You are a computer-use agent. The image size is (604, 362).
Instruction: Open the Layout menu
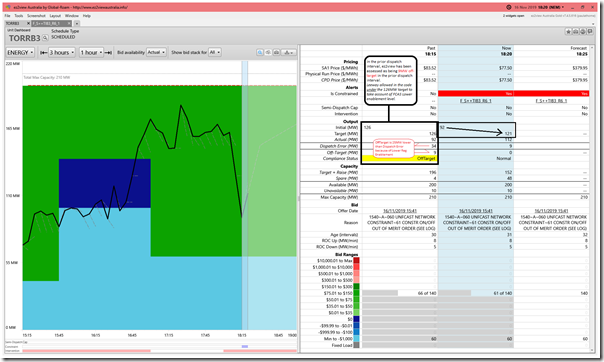(x=55, y=16)
